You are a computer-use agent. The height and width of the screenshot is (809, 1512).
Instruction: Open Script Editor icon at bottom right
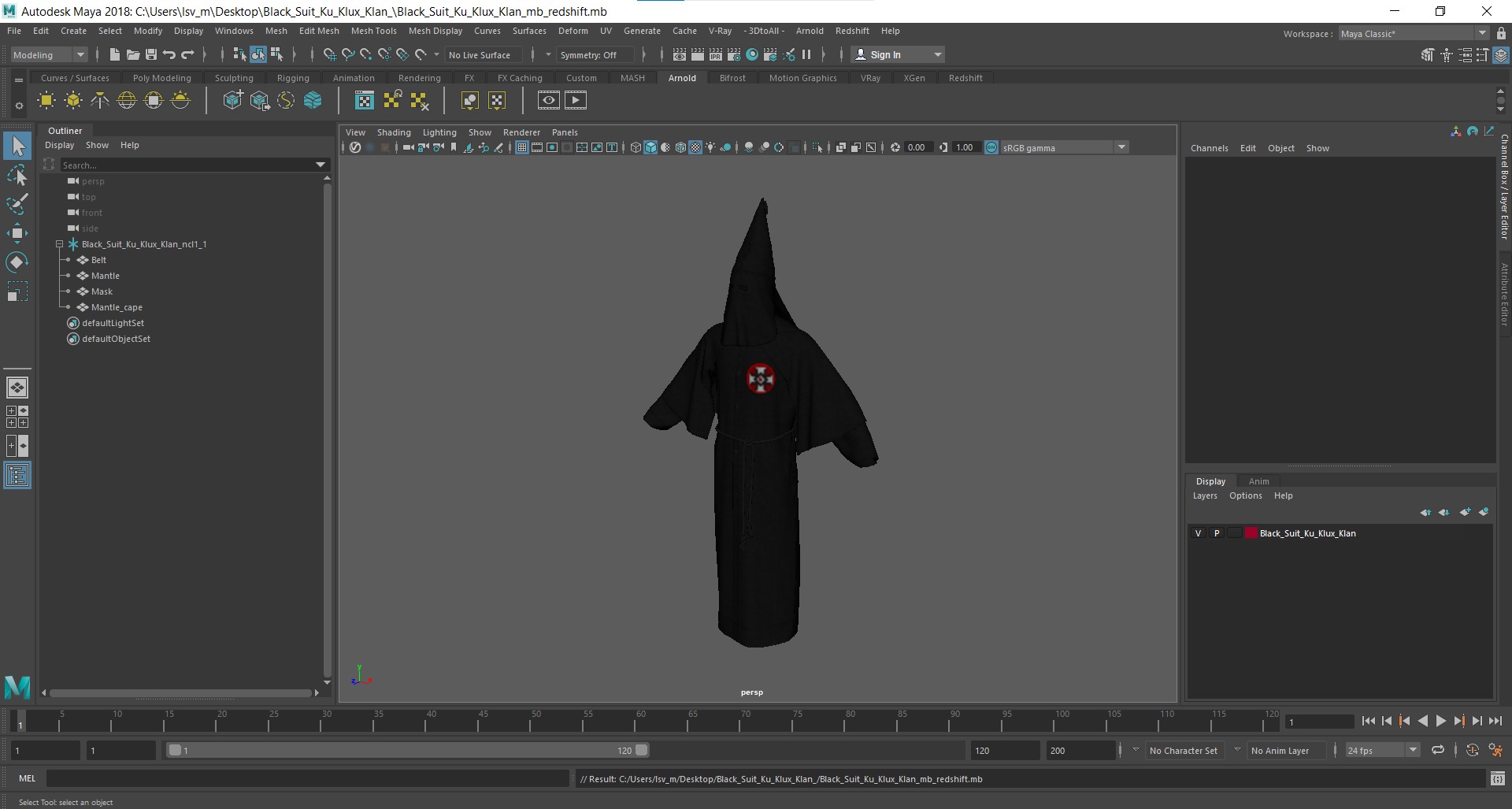coord(1498,778)
